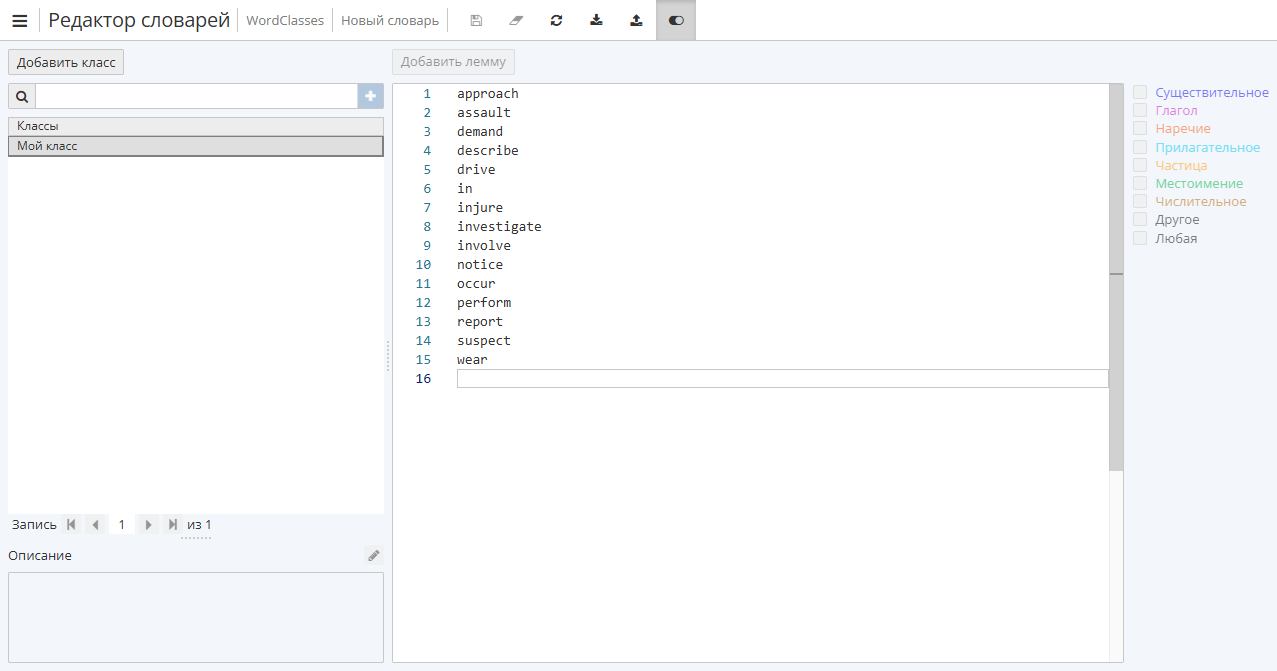Select the word occur
Viewport: 1277px width, 671px height.
(476, 284)
